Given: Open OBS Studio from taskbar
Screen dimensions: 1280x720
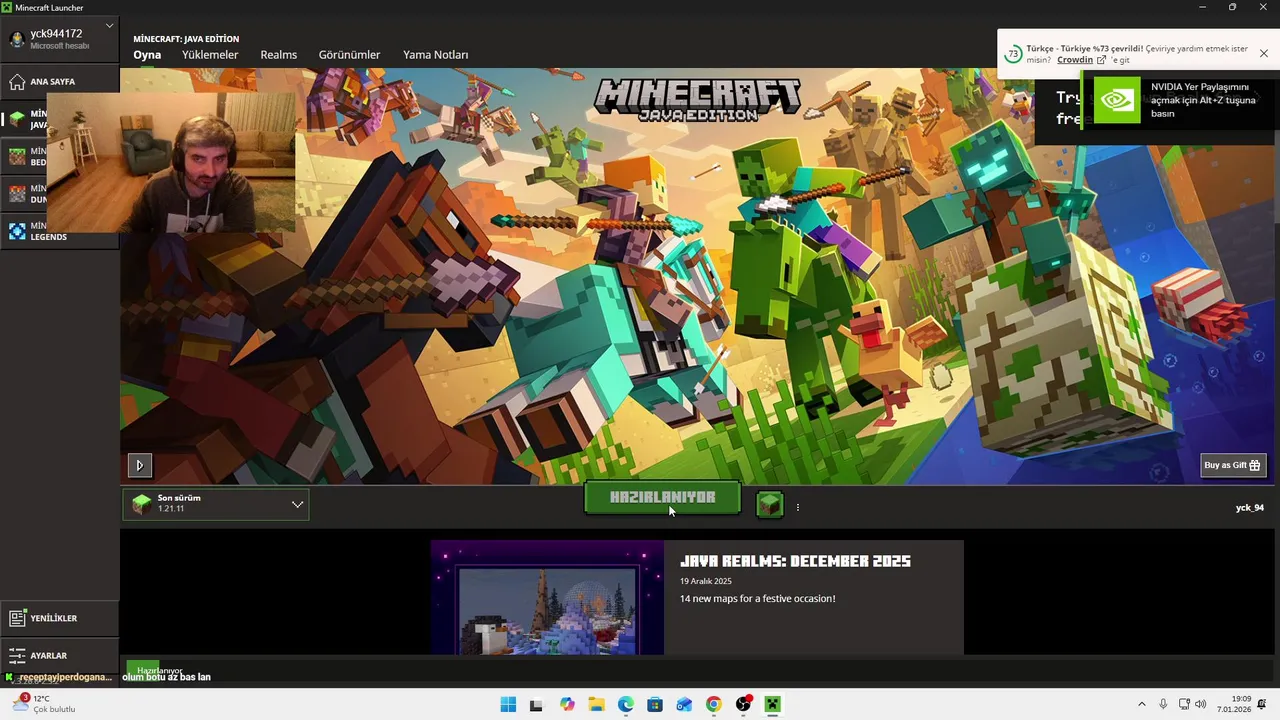Looking at the screenshot, I should (x=743, y=704).
